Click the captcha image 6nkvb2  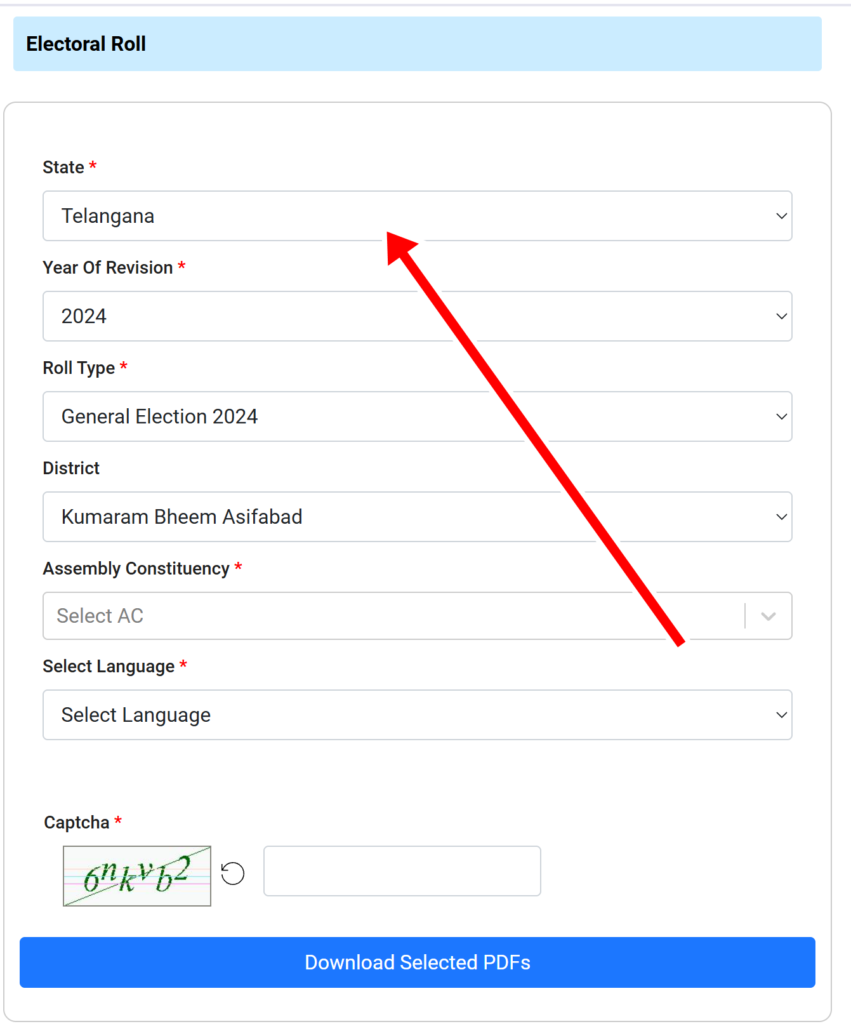point(137,876)
